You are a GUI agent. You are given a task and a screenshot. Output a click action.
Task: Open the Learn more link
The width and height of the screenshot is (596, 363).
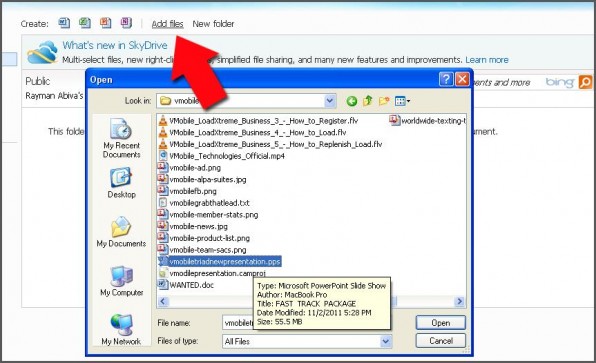487,60
